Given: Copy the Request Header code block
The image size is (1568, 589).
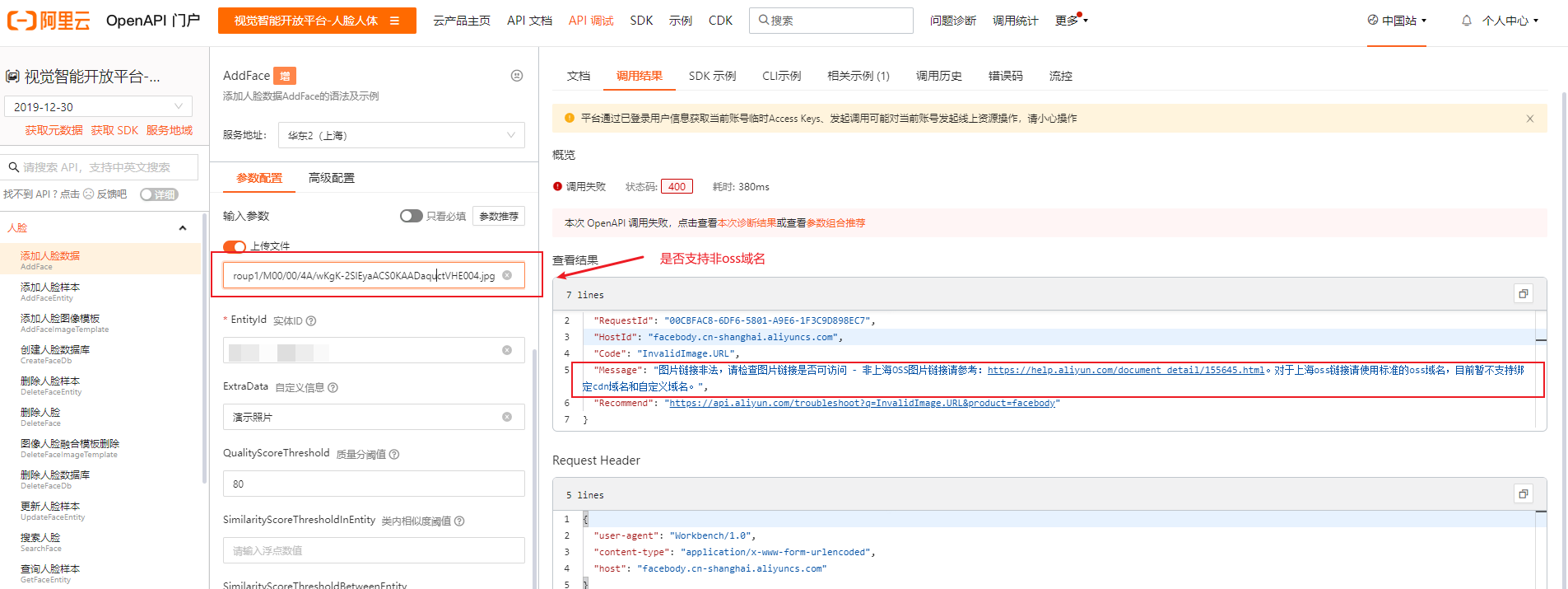Looking at the screenshot, I should click(x=1524, y=494).
